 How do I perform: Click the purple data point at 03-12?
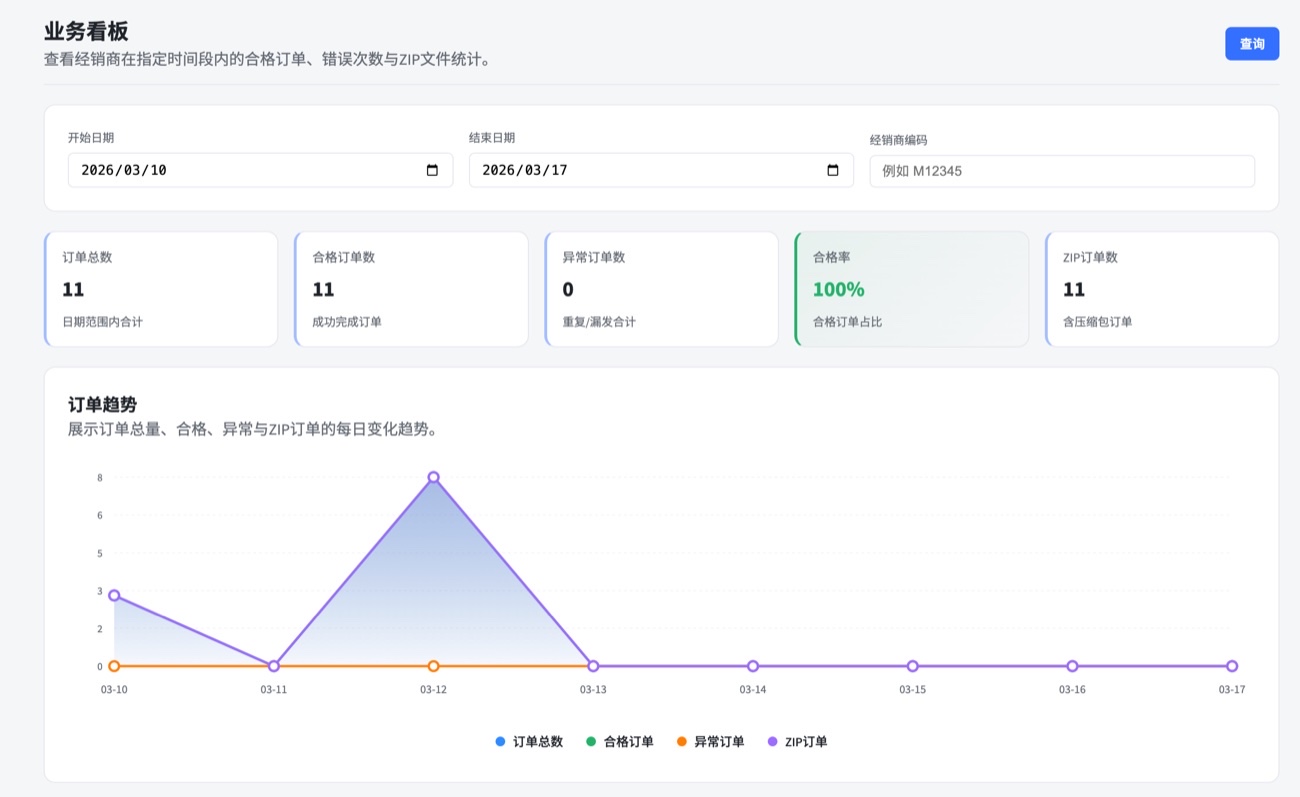point(433,477)
